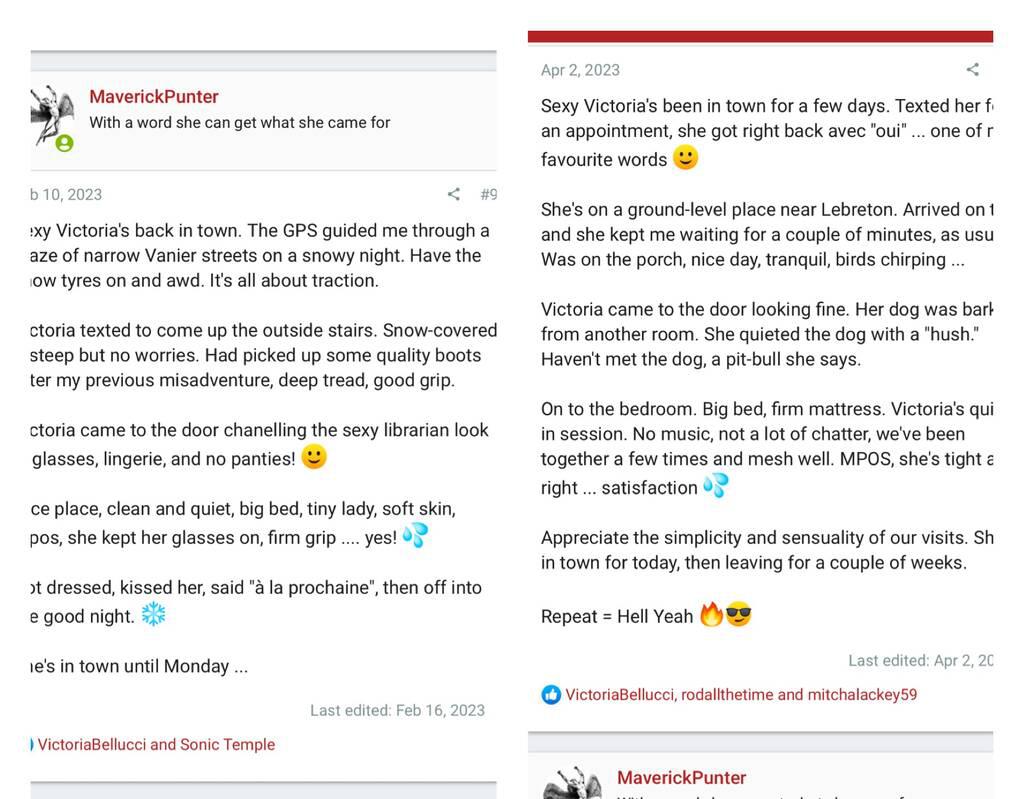Click the smiley emoji after "favourite words"
Screen dimensions: 1024x799
685,158
